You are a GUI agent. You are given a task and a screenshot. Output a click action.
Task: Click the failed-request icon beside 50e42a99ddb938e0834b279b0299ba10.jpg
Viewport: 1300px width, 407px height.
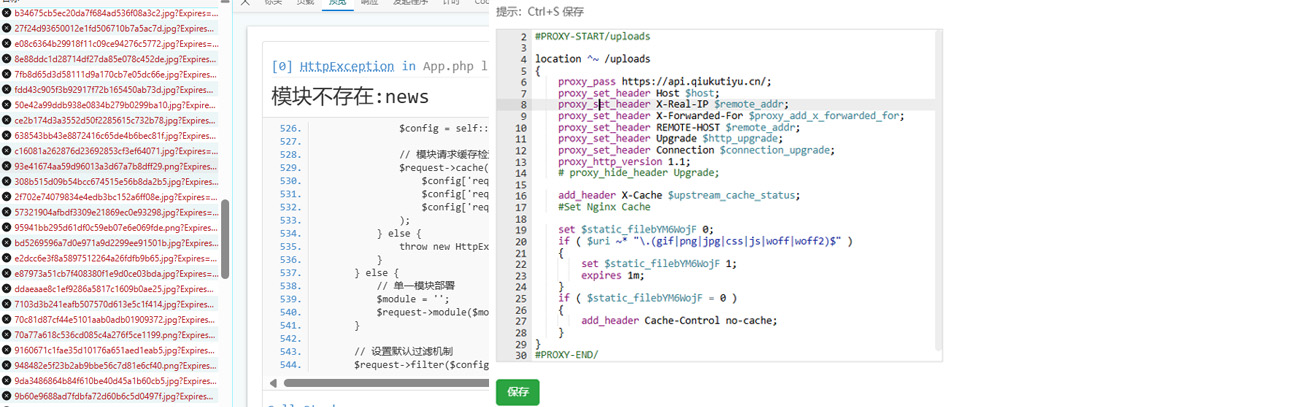pyautogui.click(x=7, y=104)
